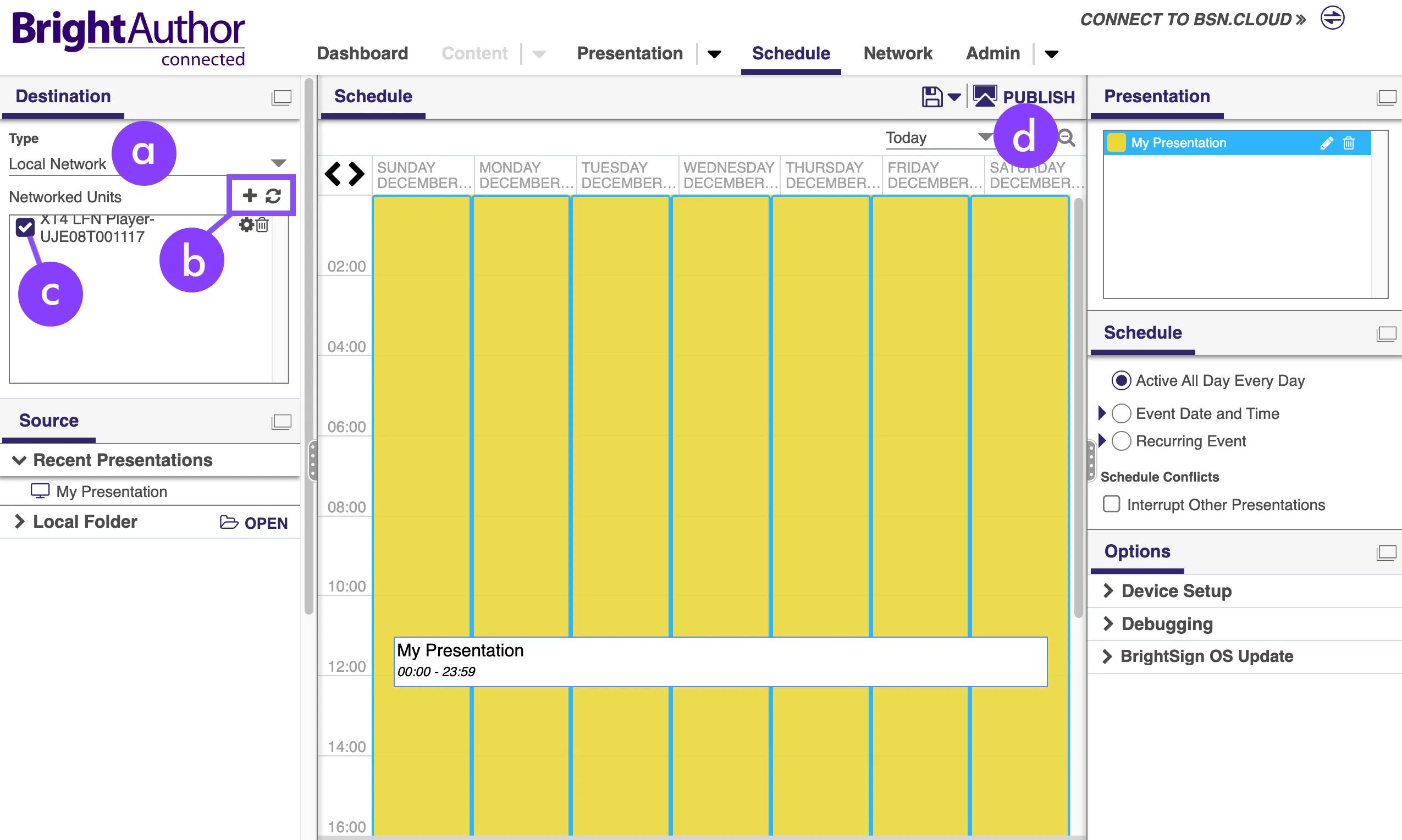Open the Presentation menu dropdown arrow
Screen dimensions: 1402x840
[x=714, y=54]
